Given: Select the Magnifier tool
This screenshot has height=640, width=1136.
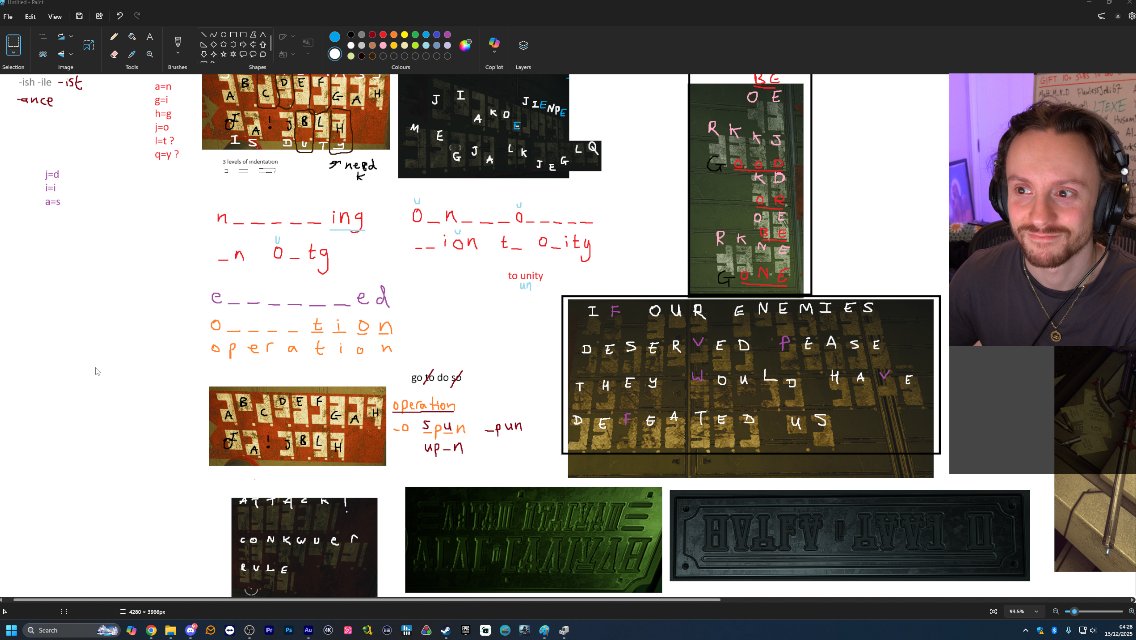Looking at the screenshot, I should 150,54.
